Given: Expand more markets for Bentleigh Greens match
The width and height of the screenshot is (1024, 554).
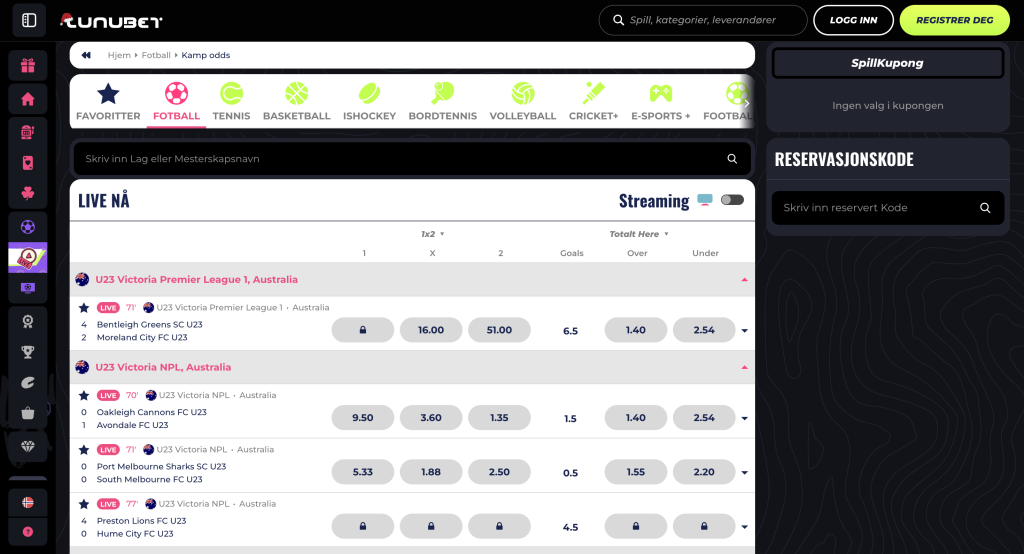Looking at the screenshot, I should (x=744, y=331).
